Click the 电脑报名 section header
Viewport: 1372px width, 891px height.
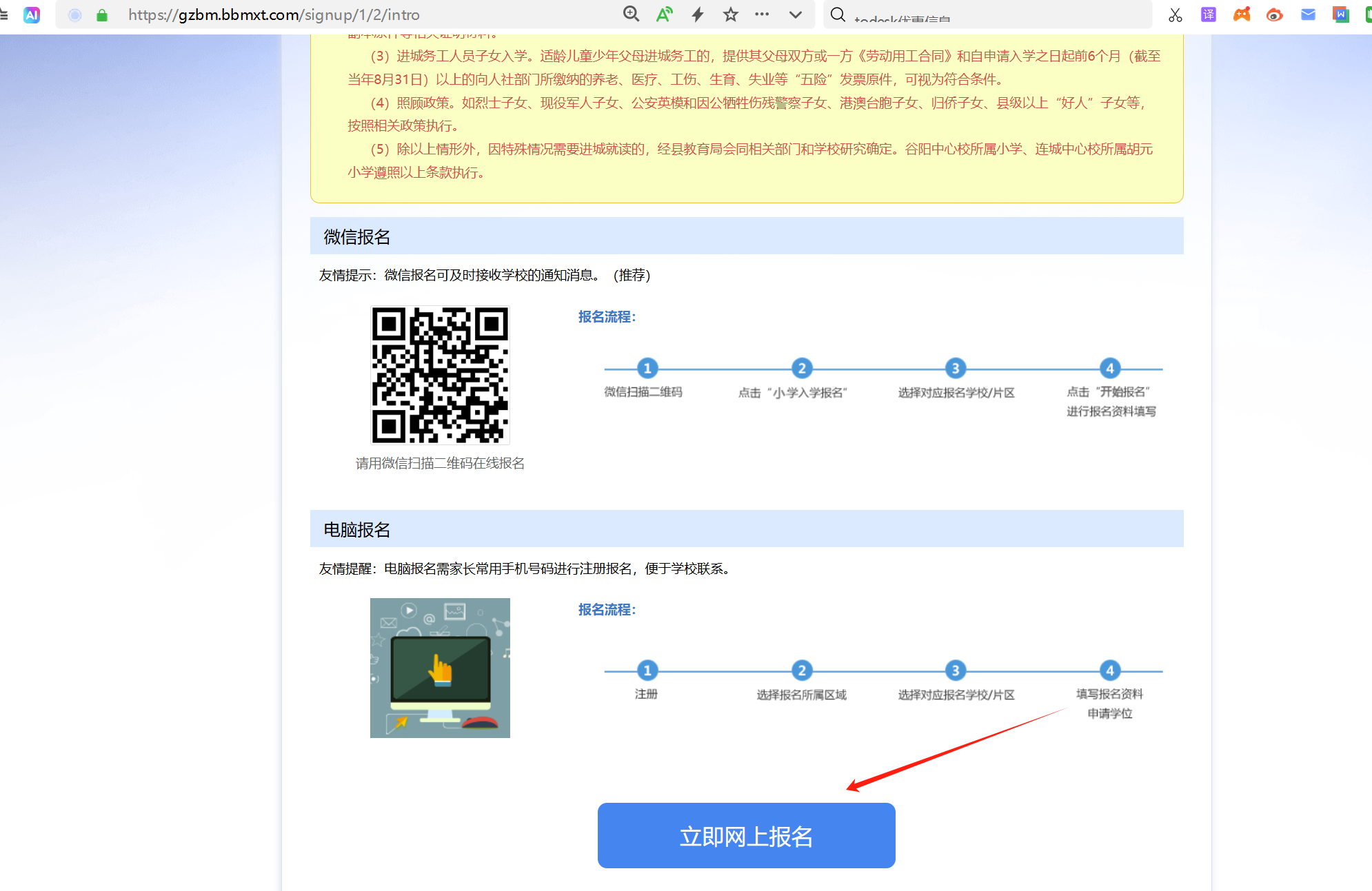[x=747, y=529]
